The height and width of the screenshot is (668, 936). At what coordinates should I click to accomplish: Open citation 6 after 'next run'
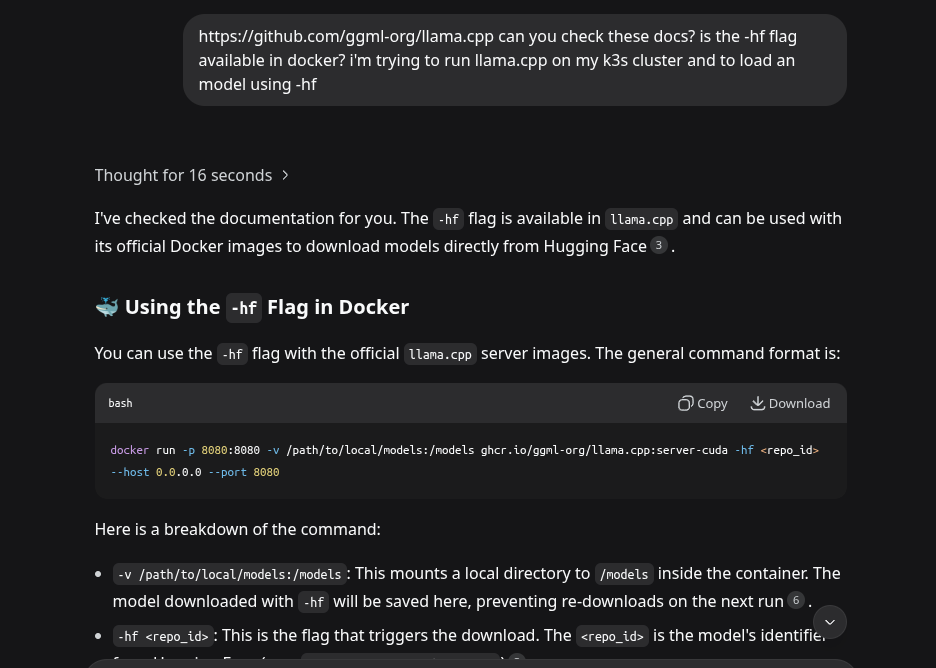coord(795,600)
